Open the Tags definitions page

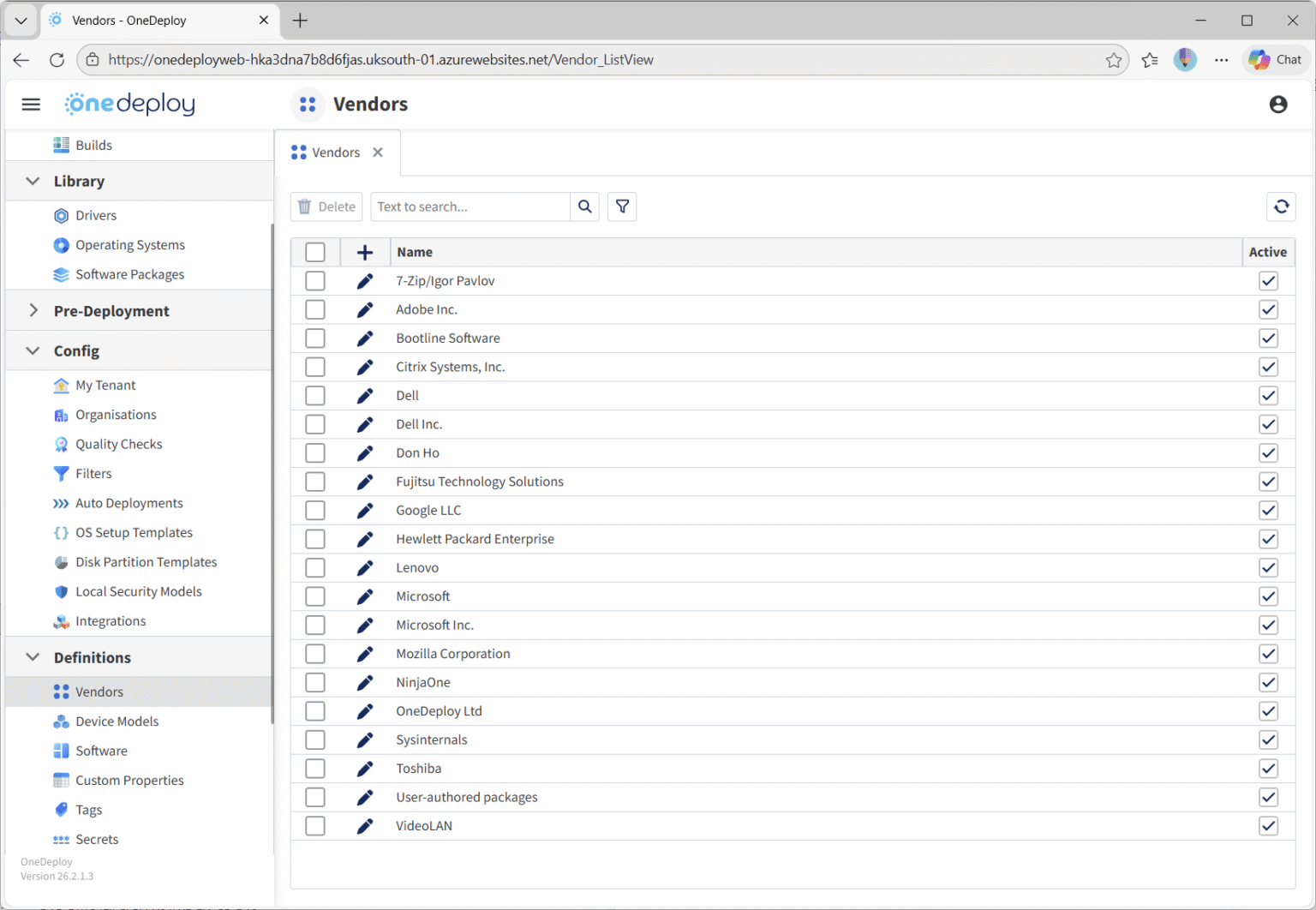tap(89, 810)
